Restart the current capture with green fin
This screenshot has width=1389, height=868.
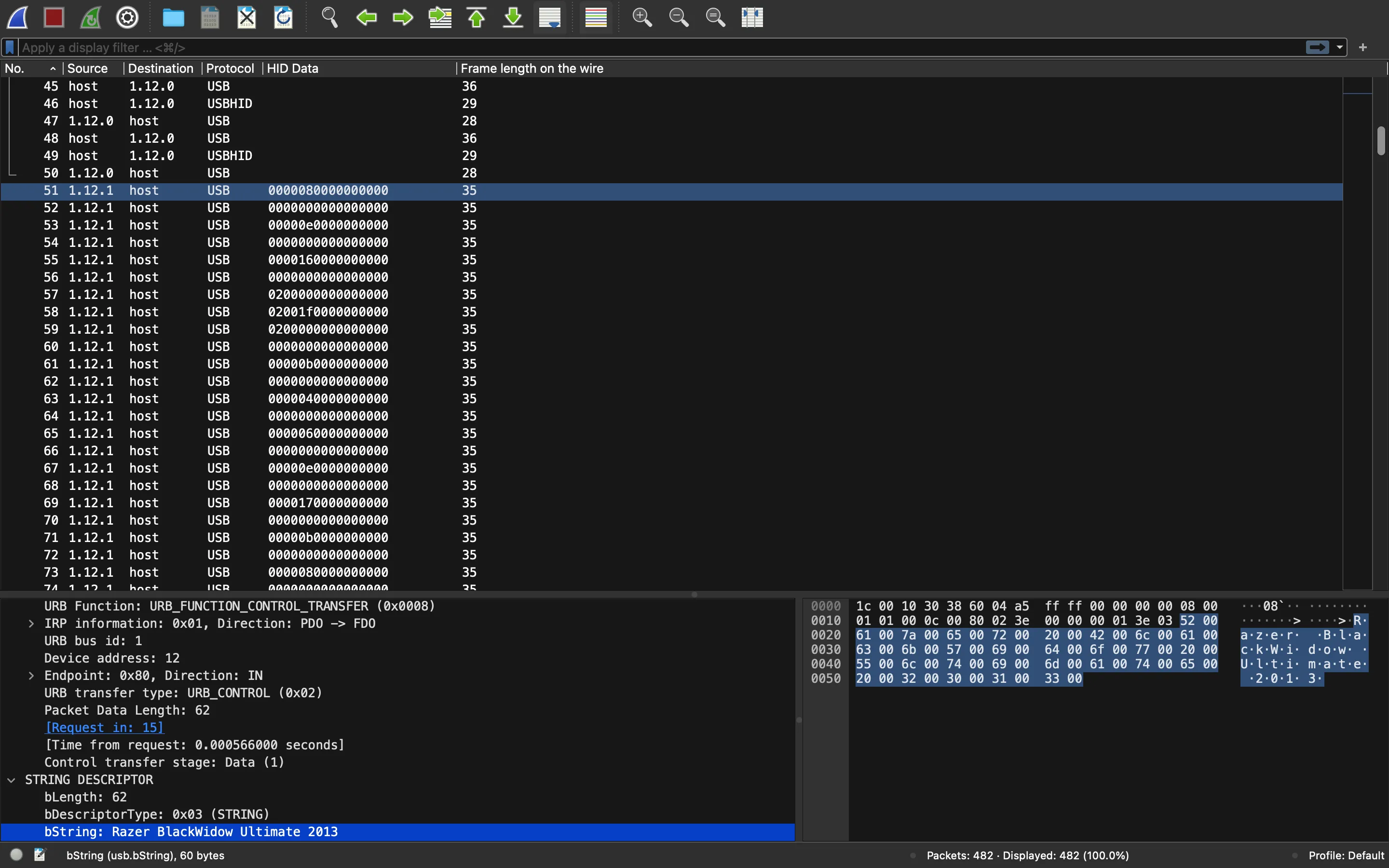(91, 17)
